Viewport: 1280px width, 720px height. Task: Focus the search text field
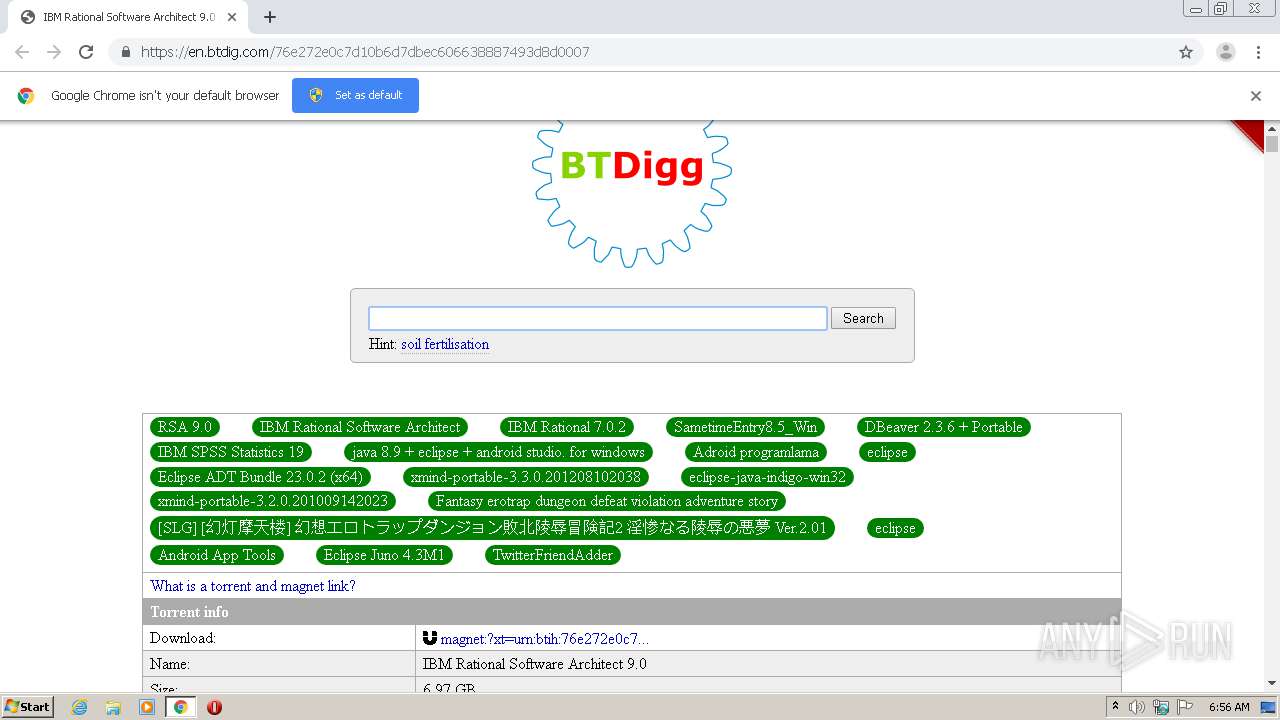point(597,318)
